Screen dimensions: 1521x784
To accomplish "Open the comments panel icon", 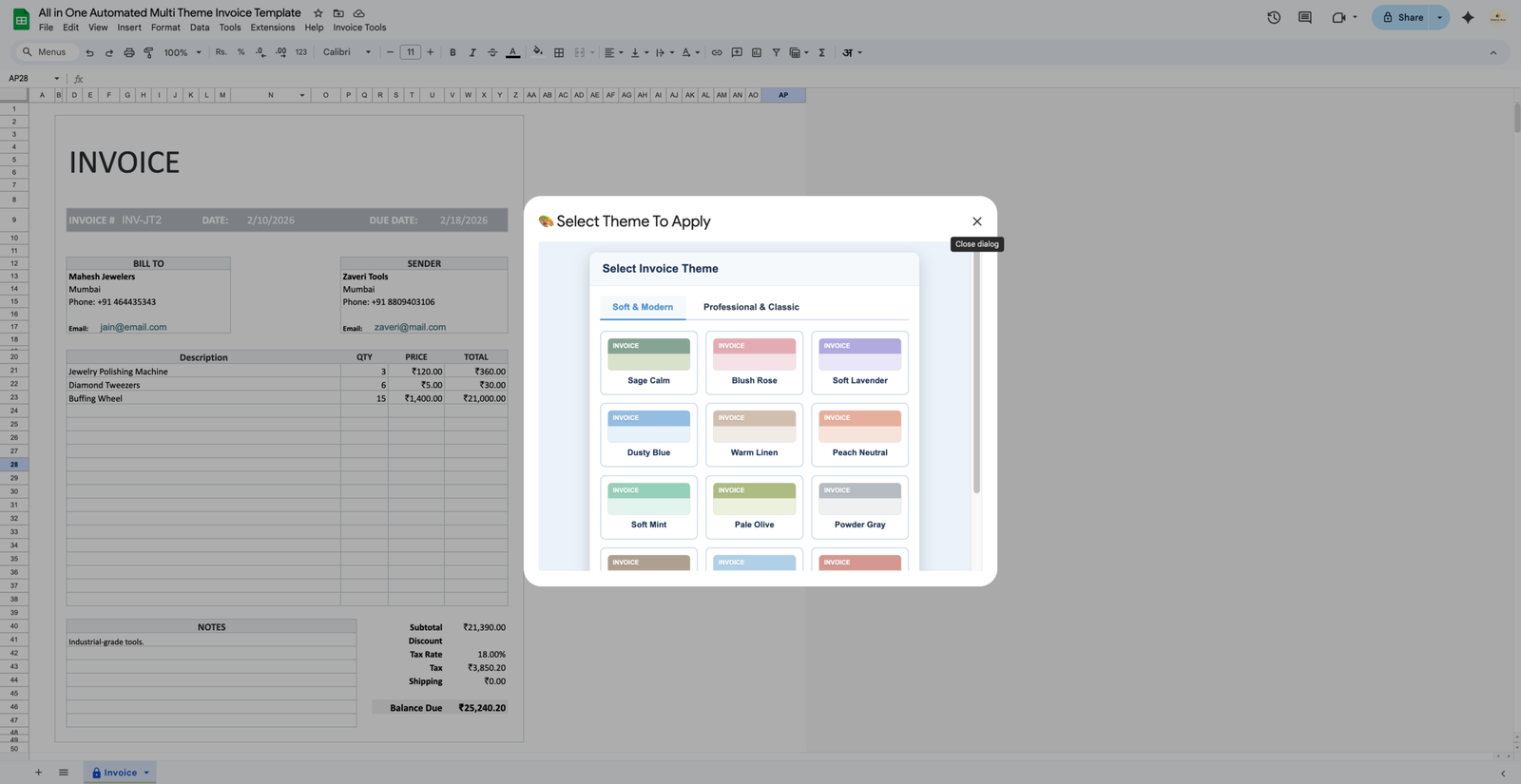I will point(1304,17).
